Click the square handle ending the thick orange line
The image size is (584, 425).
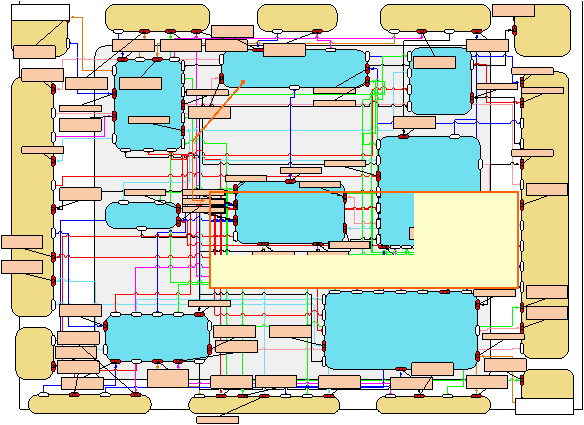tap(243, 82)
